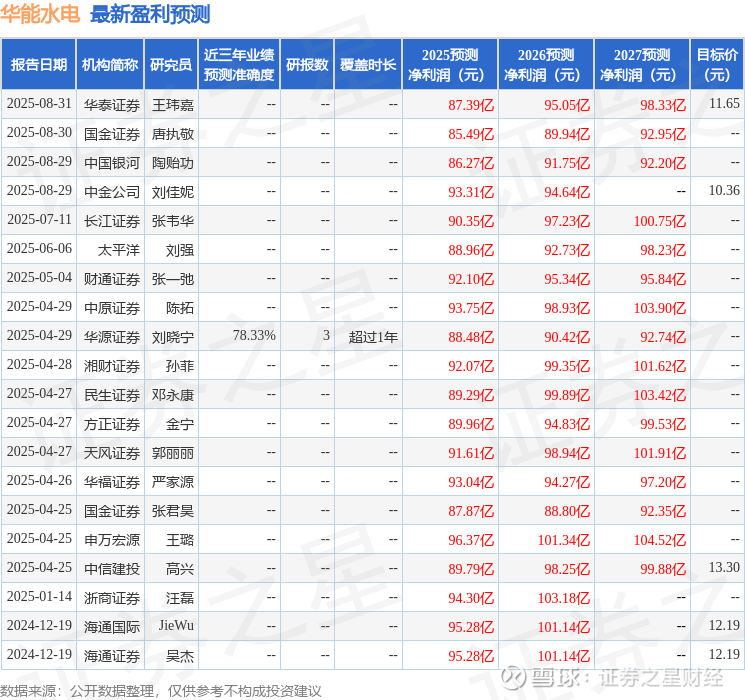
Task: Click the 中原证券 institution cell
Action: pyautogui.click(x=112, y=308)
